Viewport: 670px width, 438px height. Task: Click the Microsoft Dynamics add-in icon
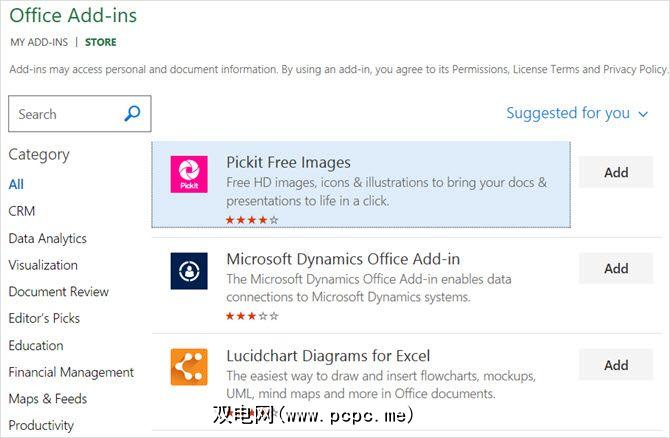[x=189, y=271]
